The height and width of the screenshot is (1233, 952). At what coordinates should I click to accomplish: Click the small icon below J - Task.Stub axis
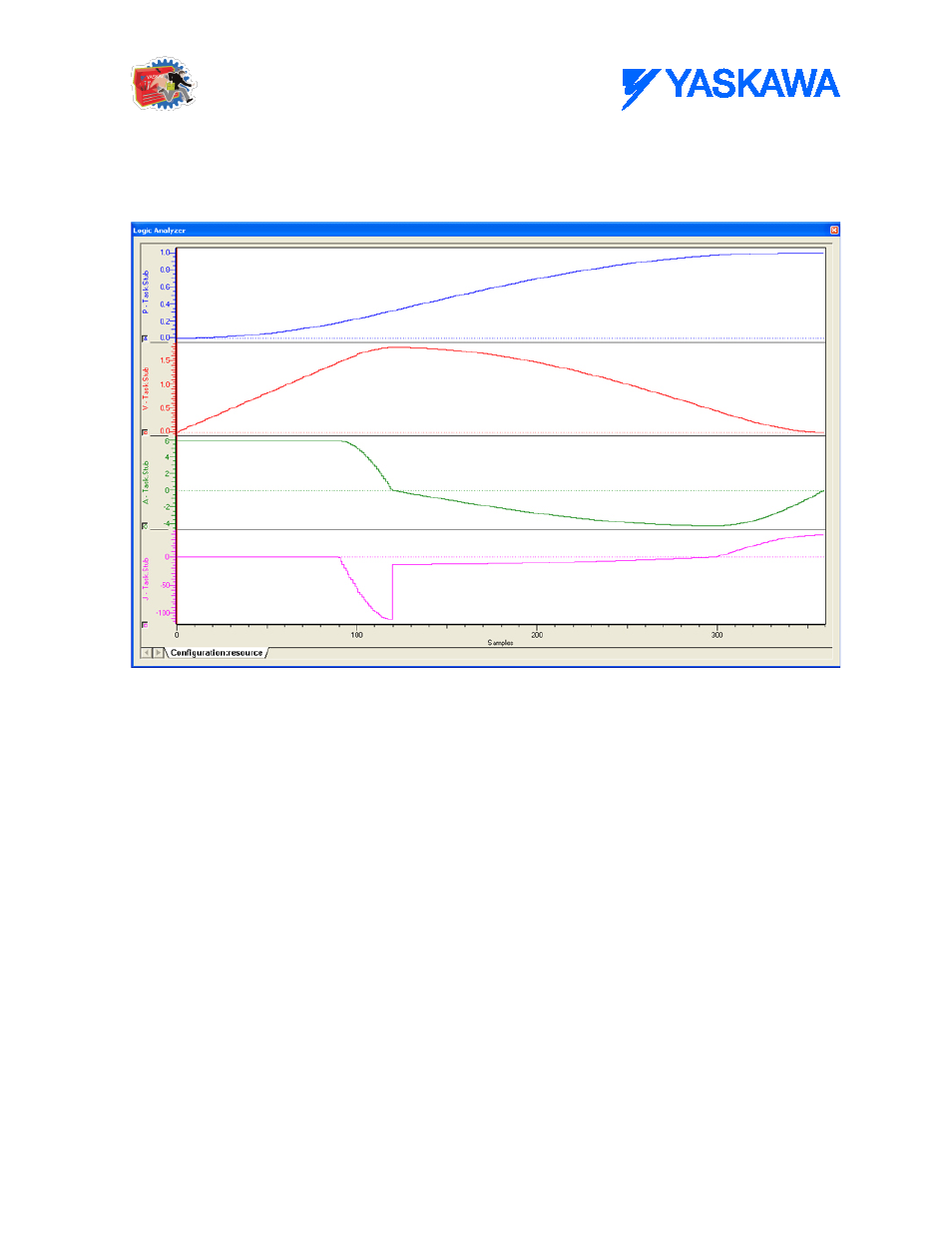(x=145, y=625)
